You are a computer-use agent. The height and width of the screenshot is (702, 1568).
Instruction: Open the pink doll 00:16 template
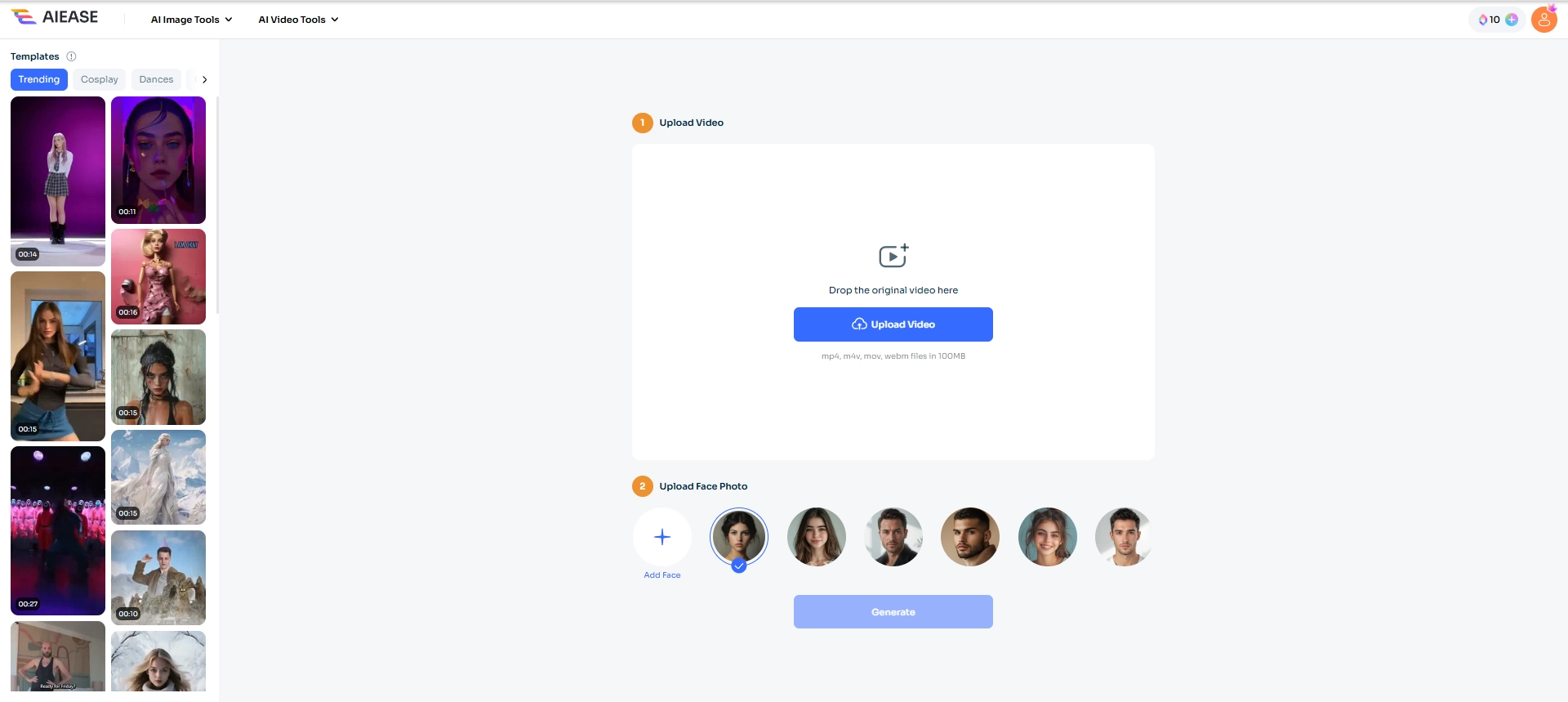coord(158,276)
